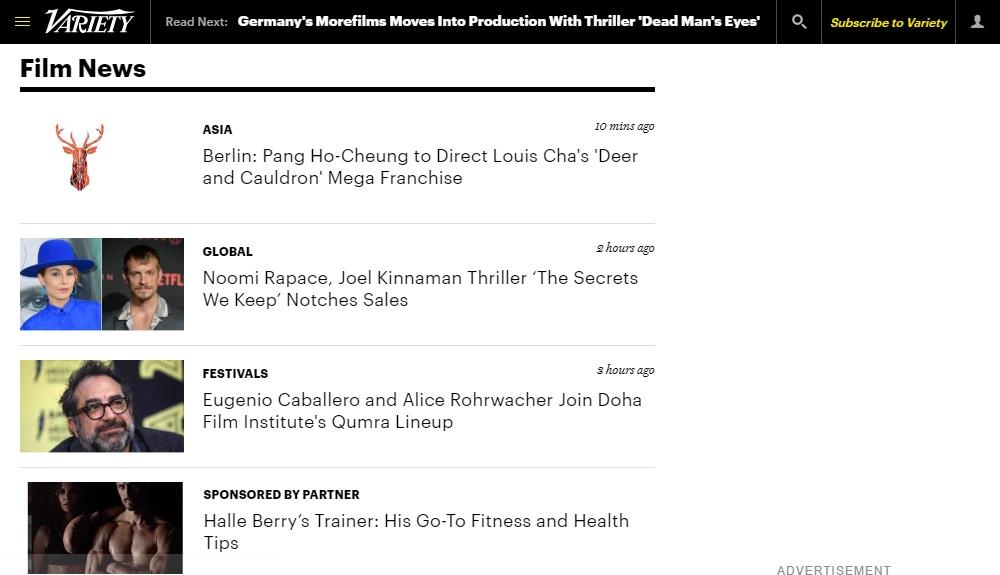This screenshot has width=1000, height=575.
Task: Click the Film News section heading
Action: pos(83,68)
